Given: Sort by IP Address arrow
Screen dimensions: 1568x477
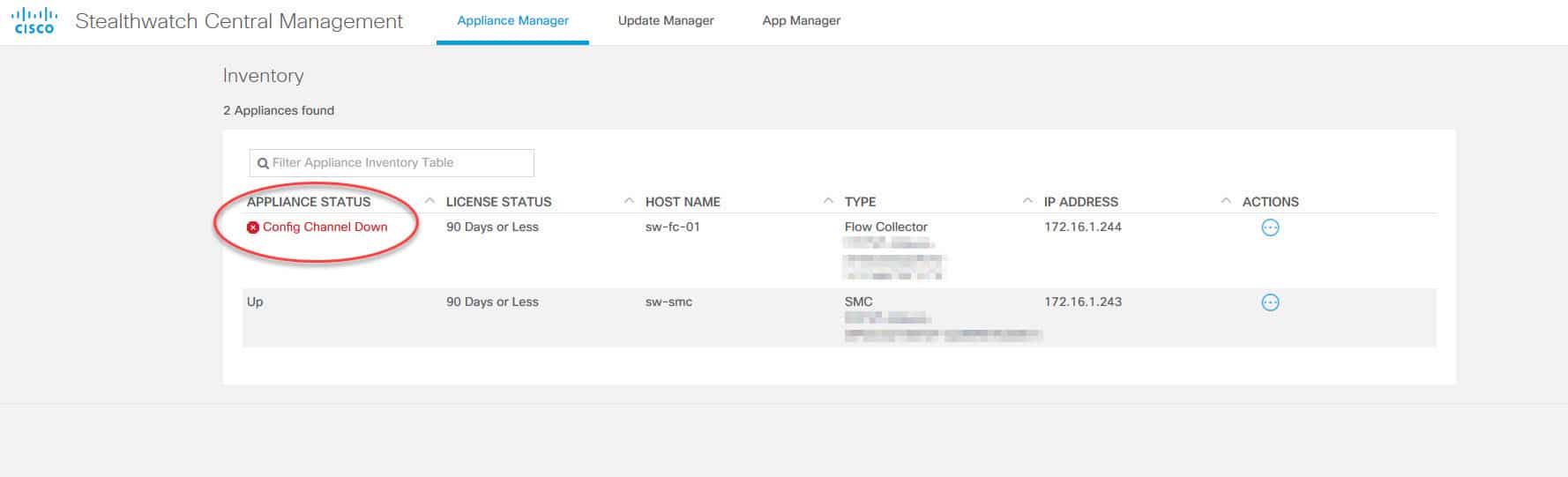Looking at the screenshot, I should (x=1226, y=201).
